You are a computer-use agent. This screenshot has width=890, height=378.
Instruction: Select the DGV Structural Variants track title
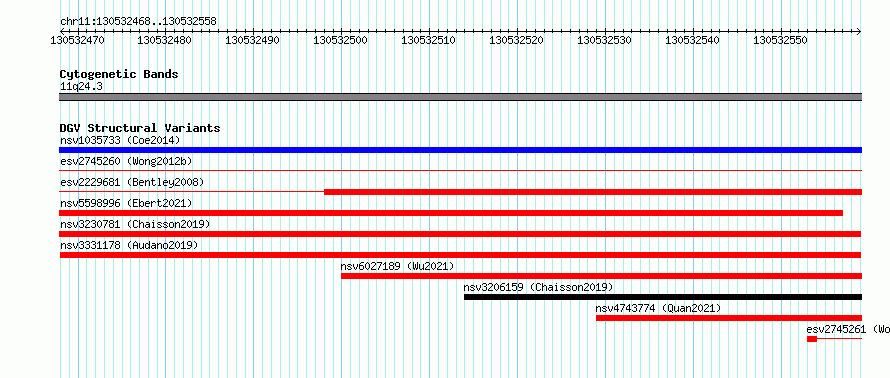click(x=140, y=128)
